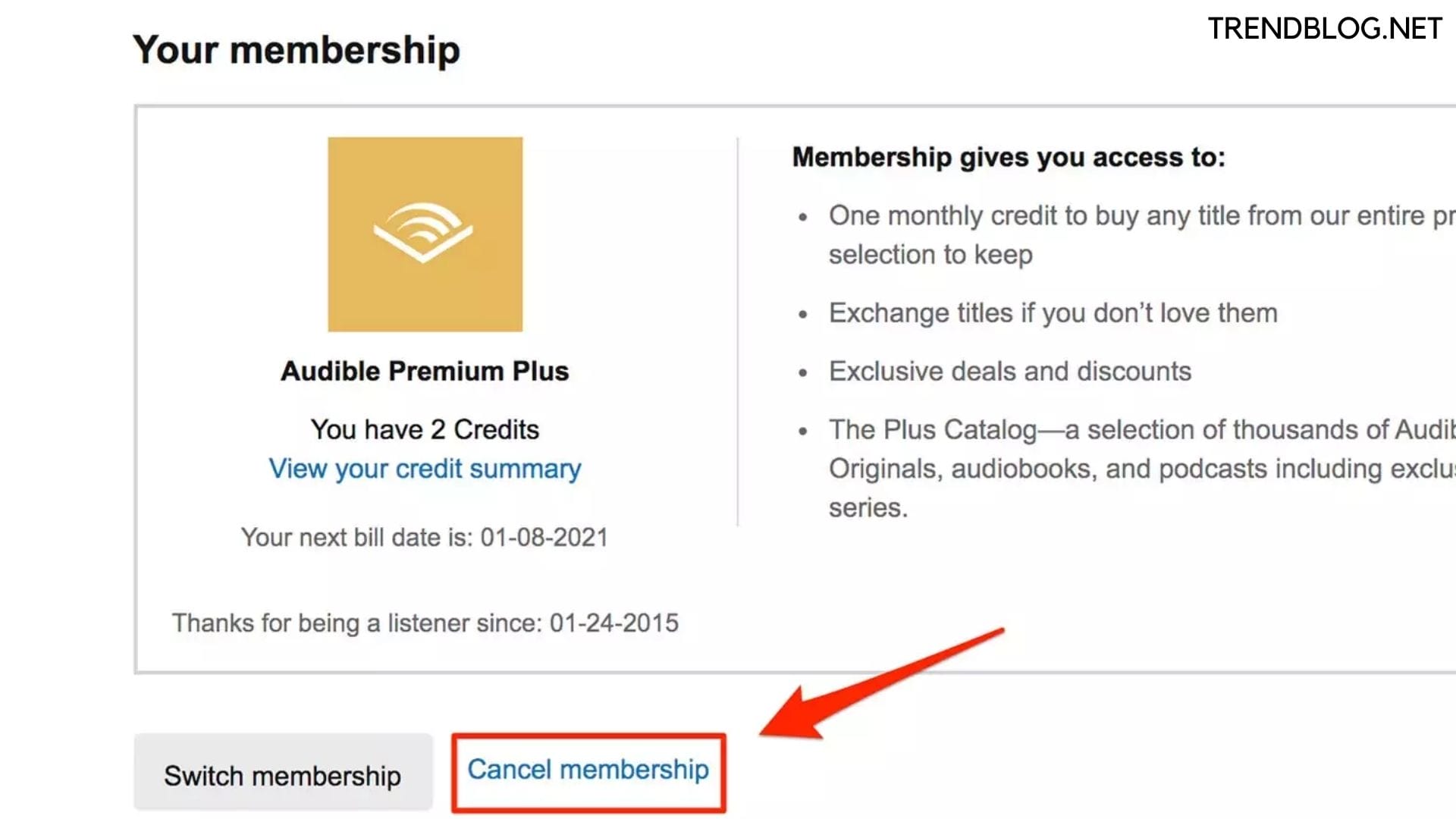
Task: Click the Switch membership button
Action: (x=283, y=772)
